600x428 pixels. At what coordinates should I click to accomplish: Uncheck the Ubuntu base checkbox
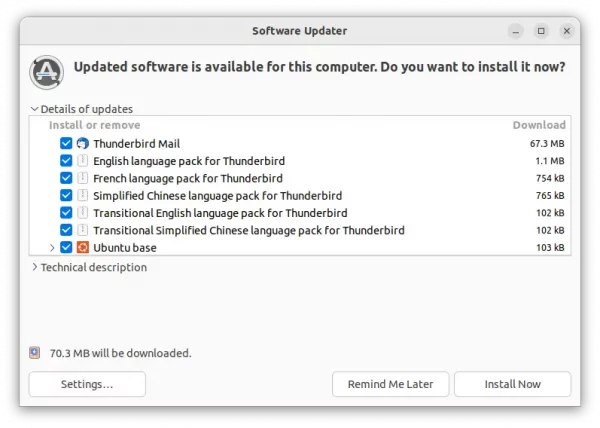coord(66,247)
